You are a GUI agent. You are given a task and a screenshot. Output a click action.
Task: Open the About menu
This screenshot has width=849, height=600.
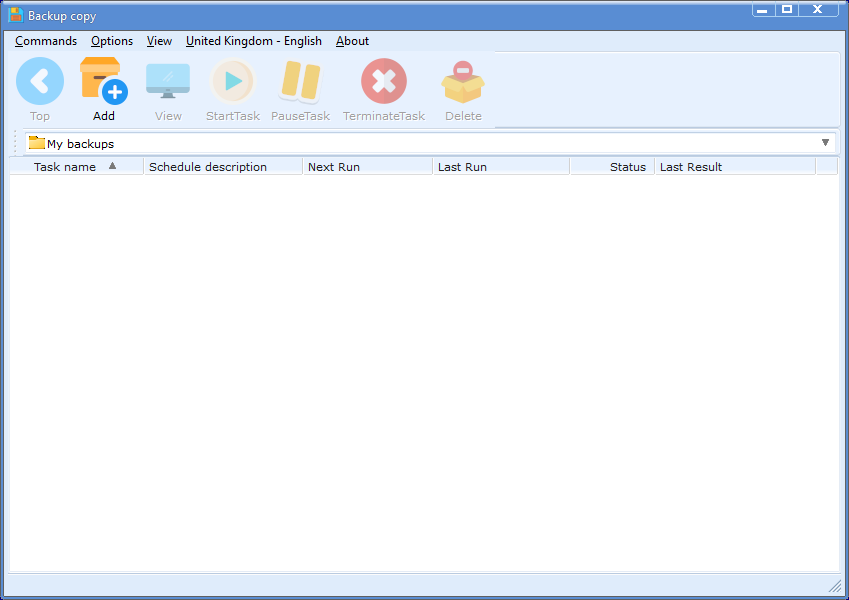(x=352, y=41)
